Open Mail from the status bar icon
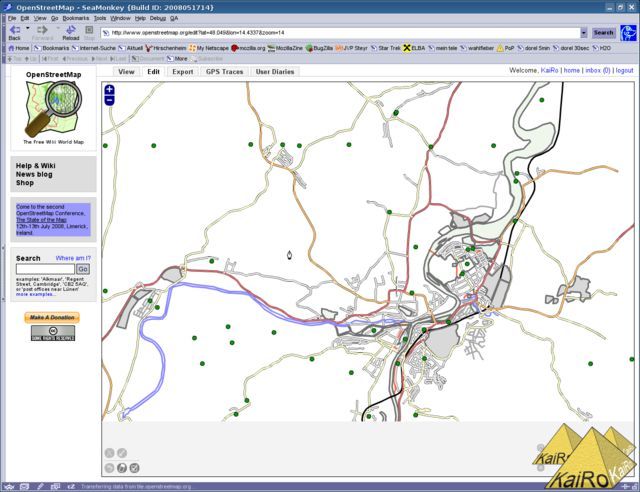640x492 pixels. point(24,487)
